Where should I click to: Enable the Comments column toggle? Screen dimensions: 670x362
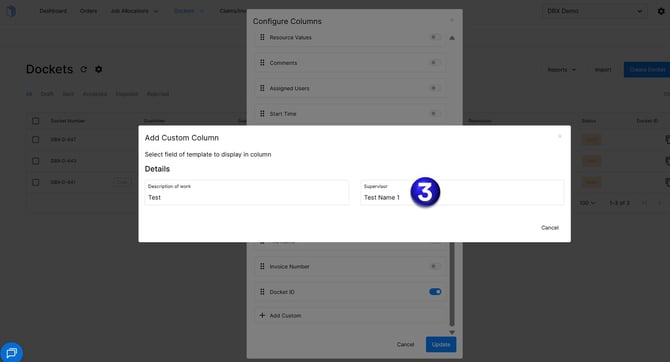(435, 62)
